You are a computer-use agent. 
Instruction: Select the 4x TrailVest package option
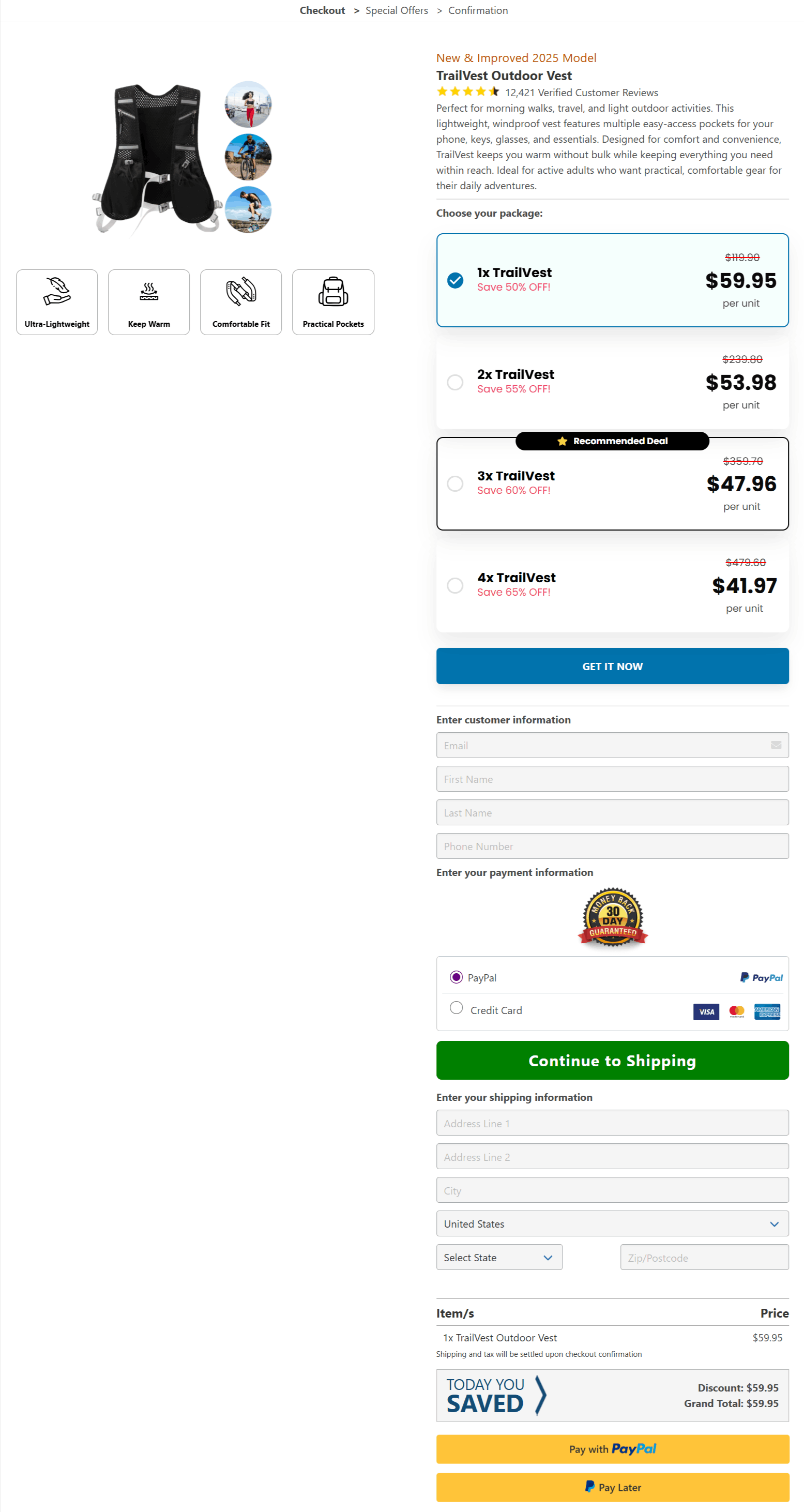pos(456,585)
